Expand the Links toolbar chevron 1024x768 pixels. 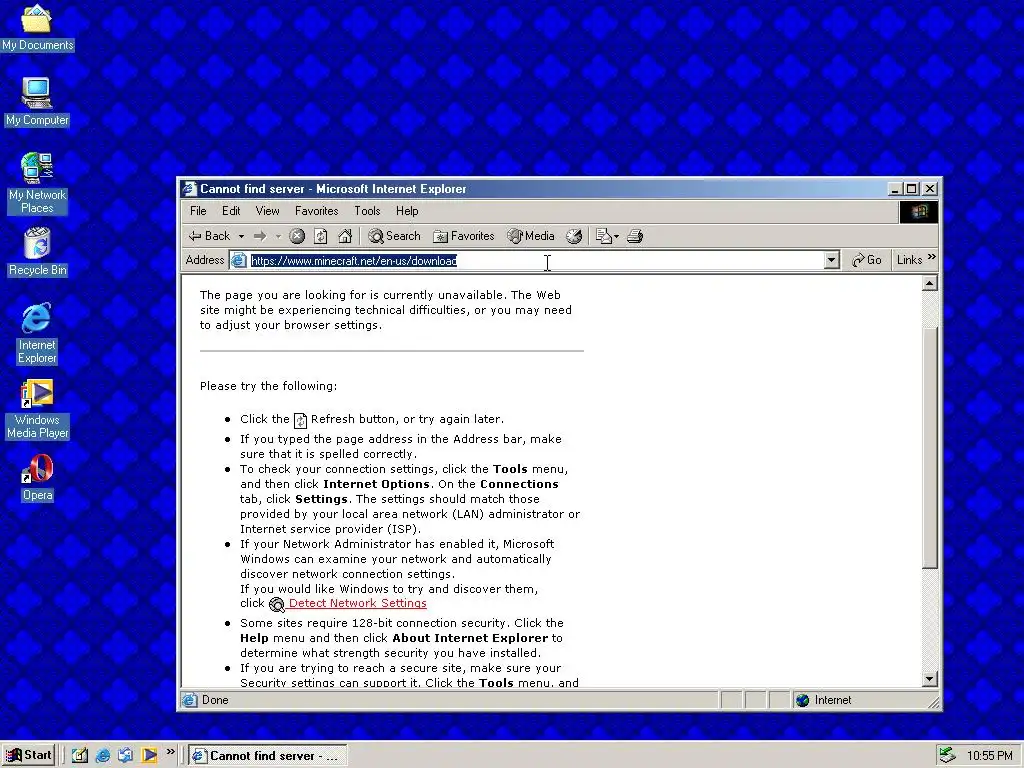coord(931,257)
